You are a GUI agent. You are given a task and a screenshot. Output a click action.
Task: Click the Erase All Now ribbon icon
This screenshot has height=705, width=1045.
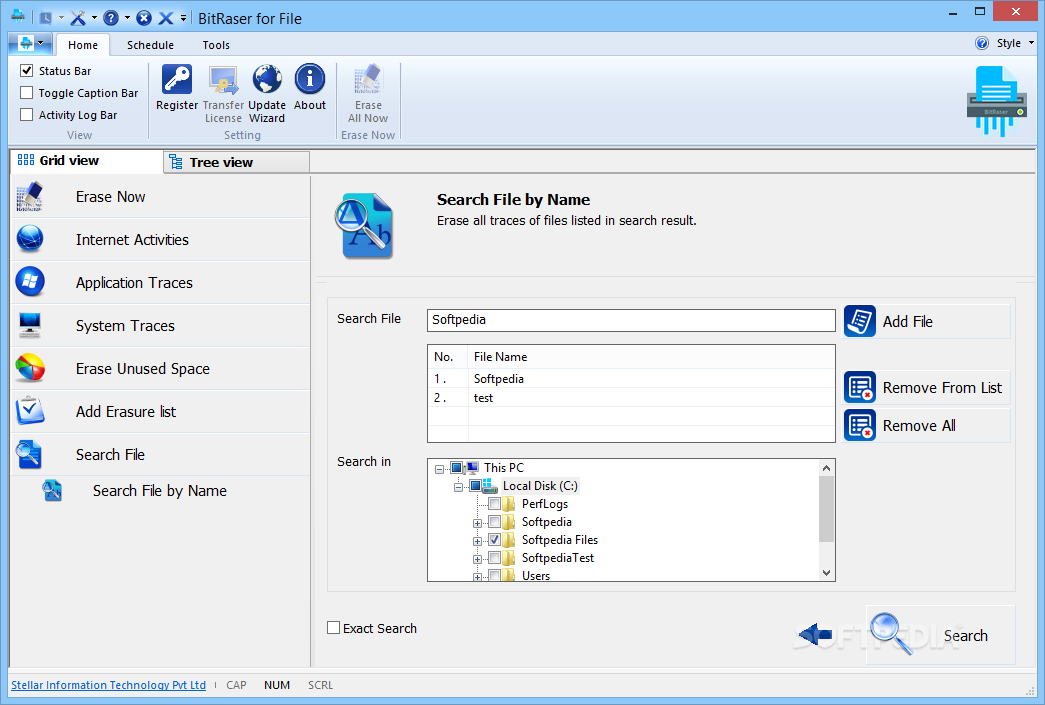tap(368, 79)
